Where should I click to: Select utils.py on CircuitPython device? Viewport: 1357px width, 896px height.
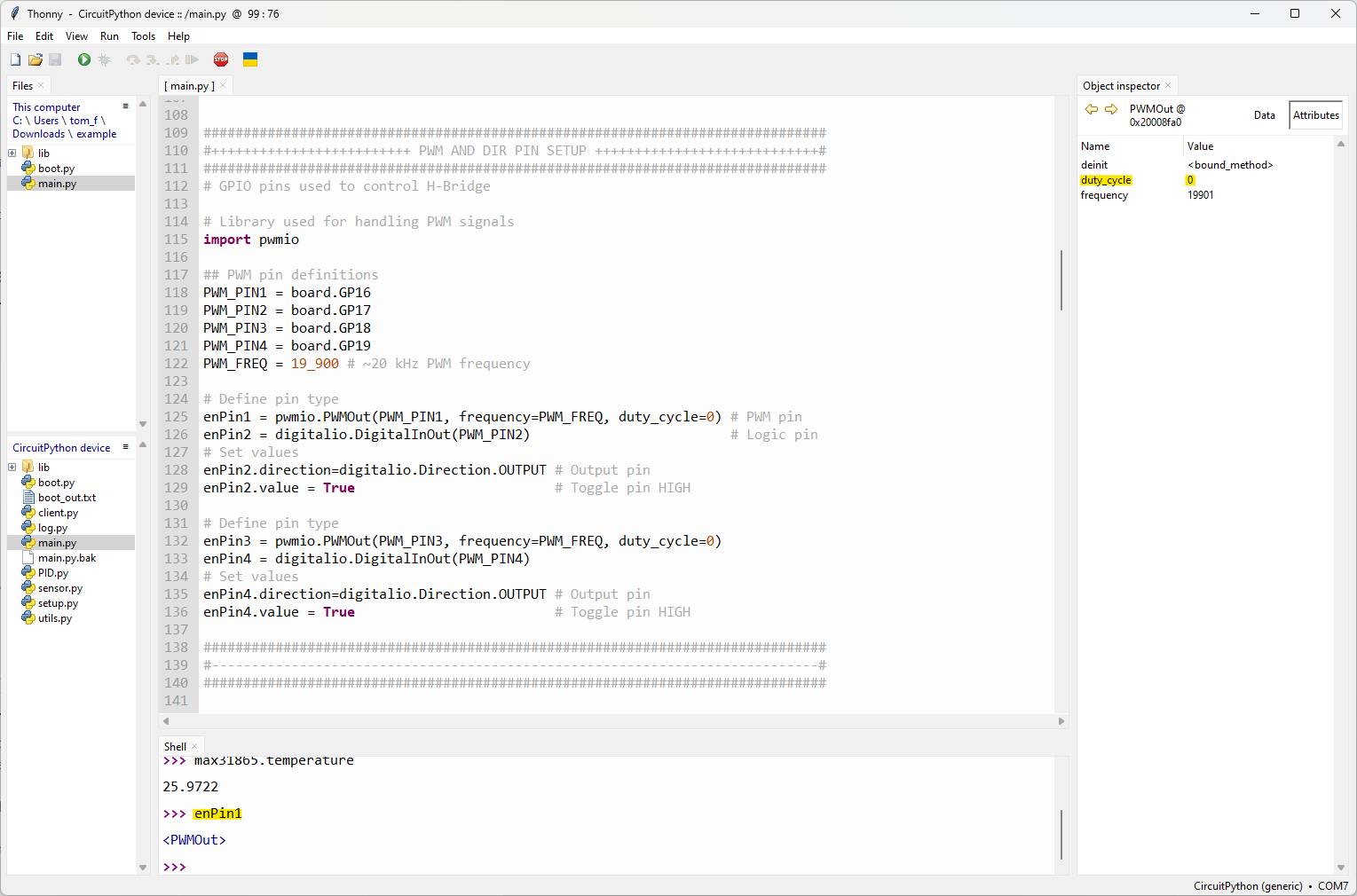click(x=55, y=618)
